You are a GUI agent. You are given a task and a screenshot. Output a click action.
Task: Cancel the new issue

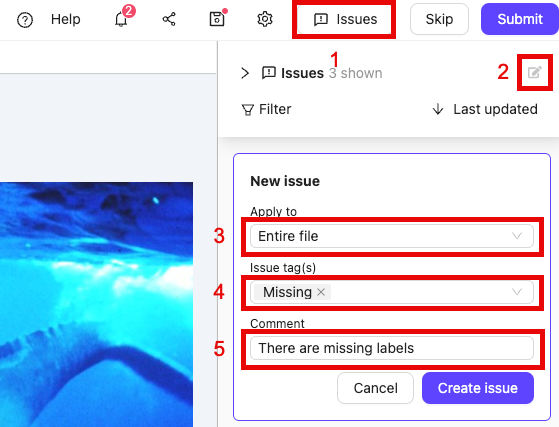(x=375, y=388)
